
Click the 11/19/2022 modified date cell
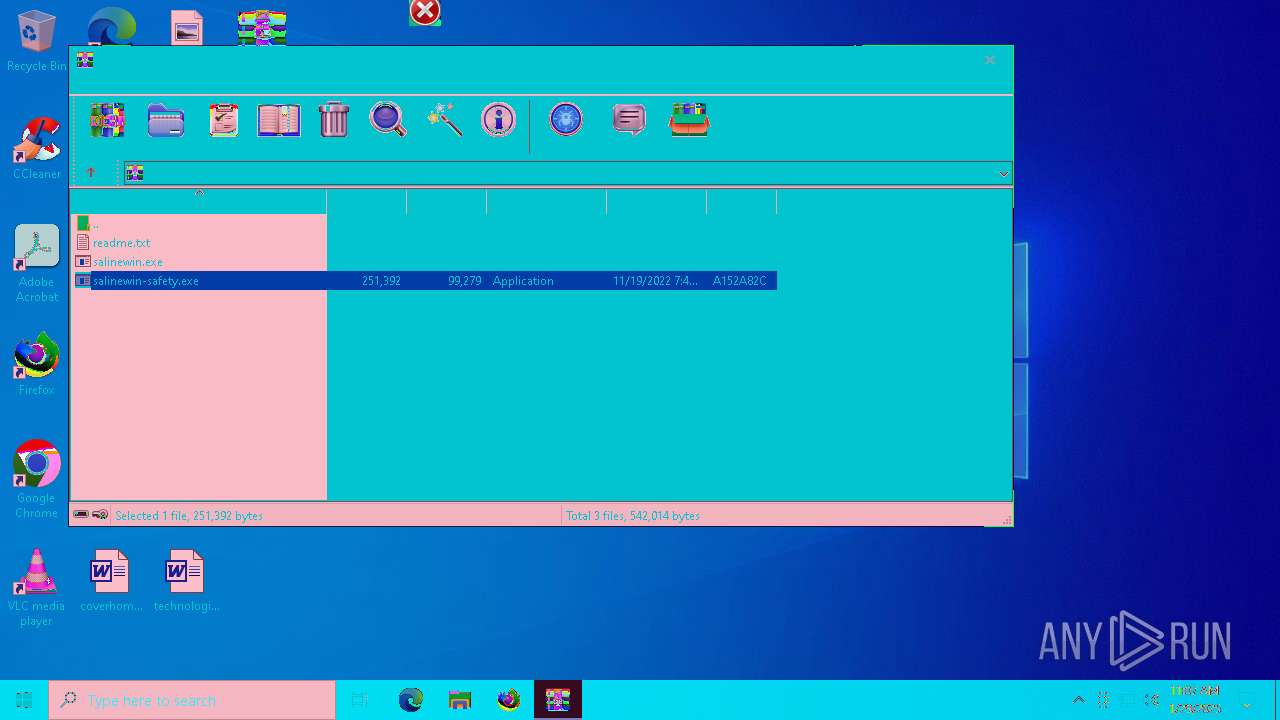click(x=655, y=281)
